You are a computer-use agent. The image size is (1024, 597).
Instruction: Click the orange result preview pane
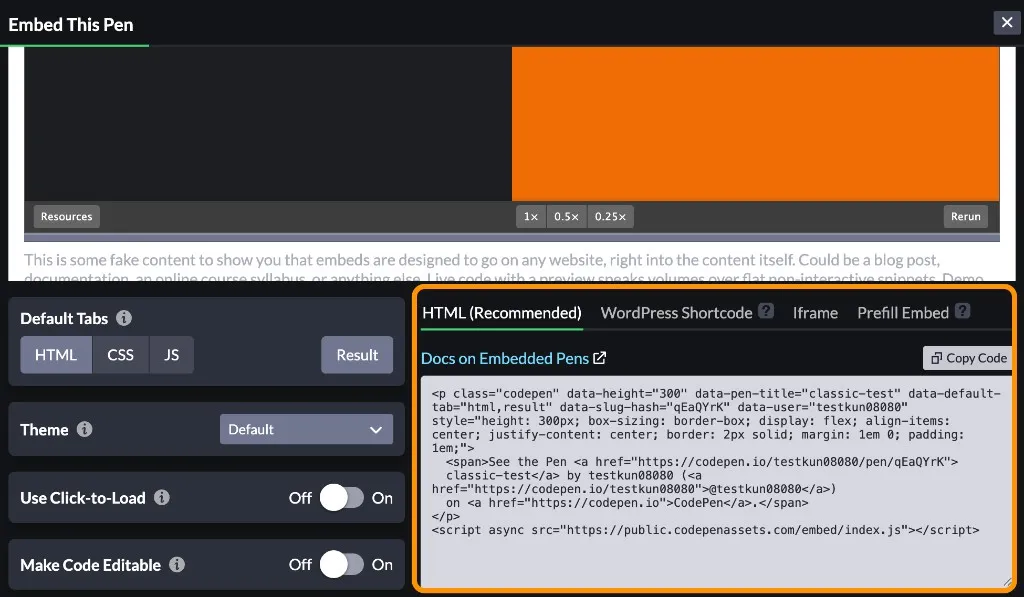click(x=756, y=124)
